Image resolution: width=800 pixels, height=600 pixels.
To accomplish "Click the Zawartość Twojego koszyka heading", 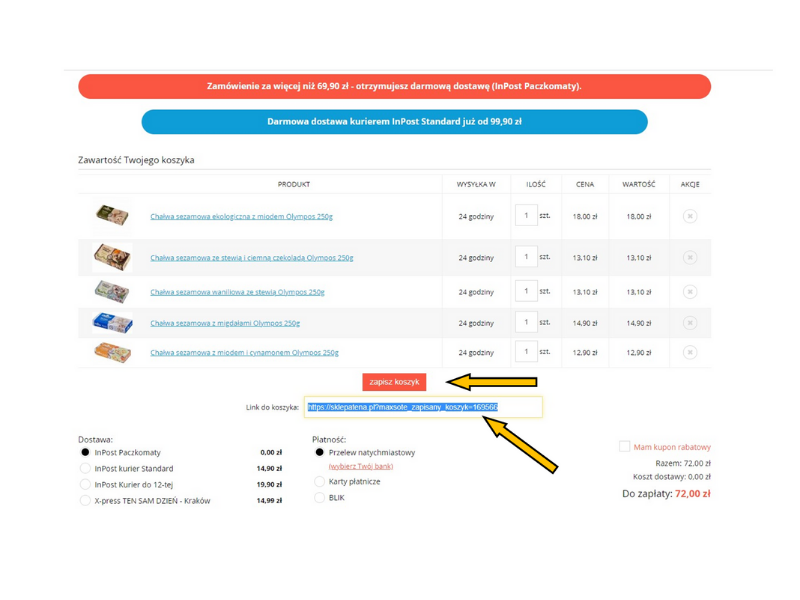I will click(x=136, y=160).
